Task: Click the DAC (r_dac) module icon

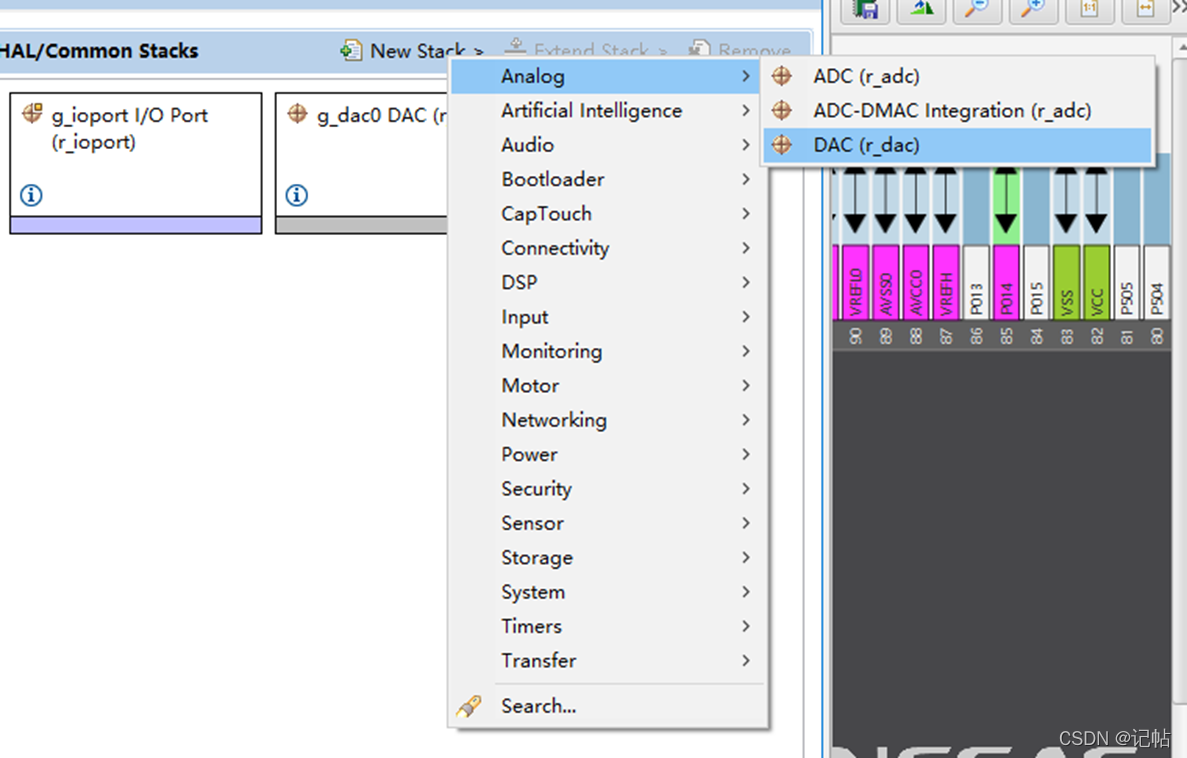Action: (x=782, y=145)
